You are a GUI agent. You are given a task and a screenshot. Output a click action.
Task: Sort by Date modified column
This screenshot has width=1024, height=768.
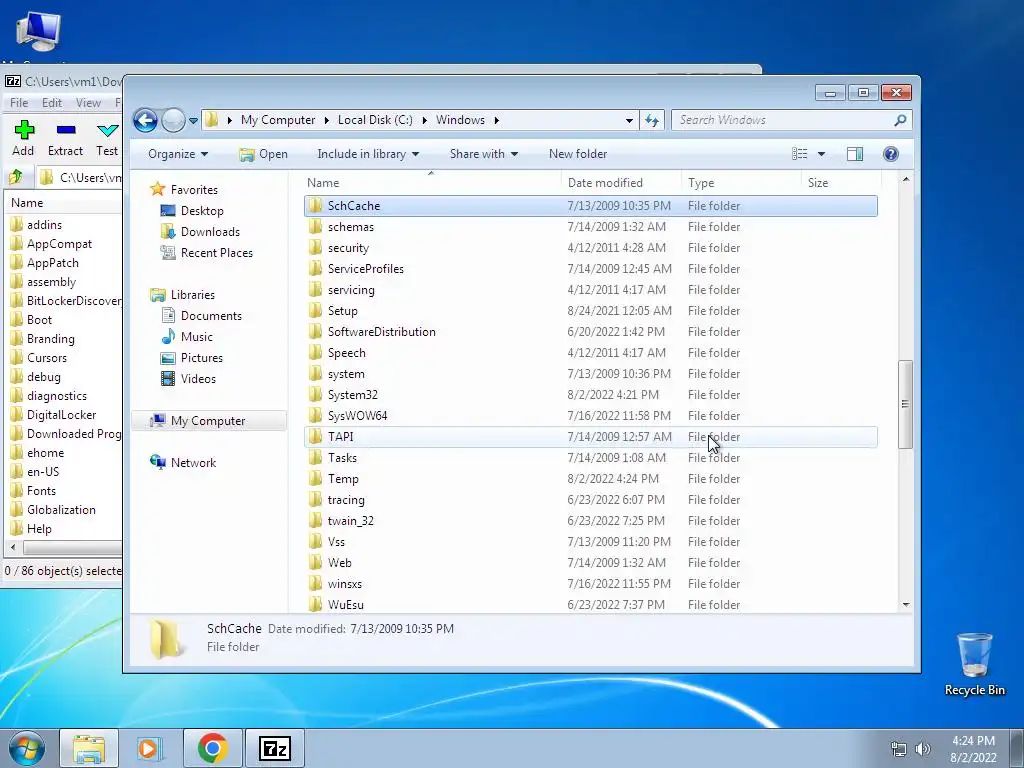[x=621, y=183]
